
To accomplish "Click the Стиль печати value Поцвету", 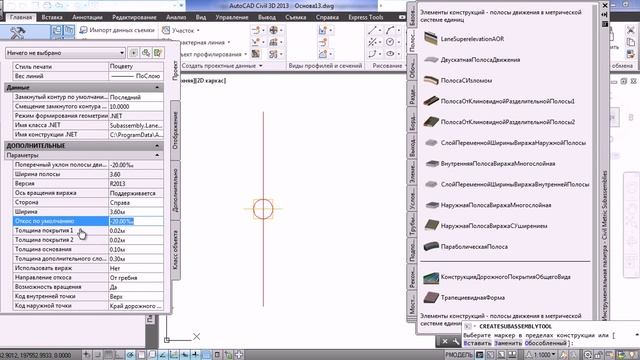I will click(136, 67).
